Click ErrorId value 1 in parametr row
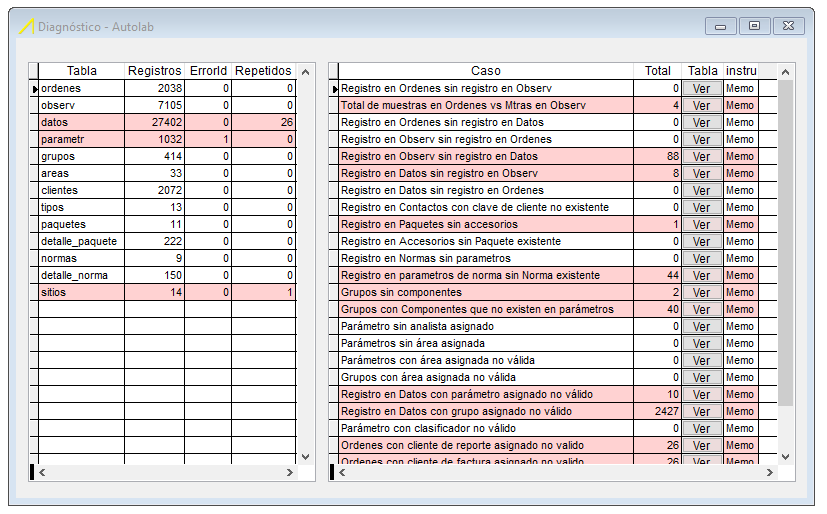Image resolution: width=827 pixels, height=514 pixels. 208,140
